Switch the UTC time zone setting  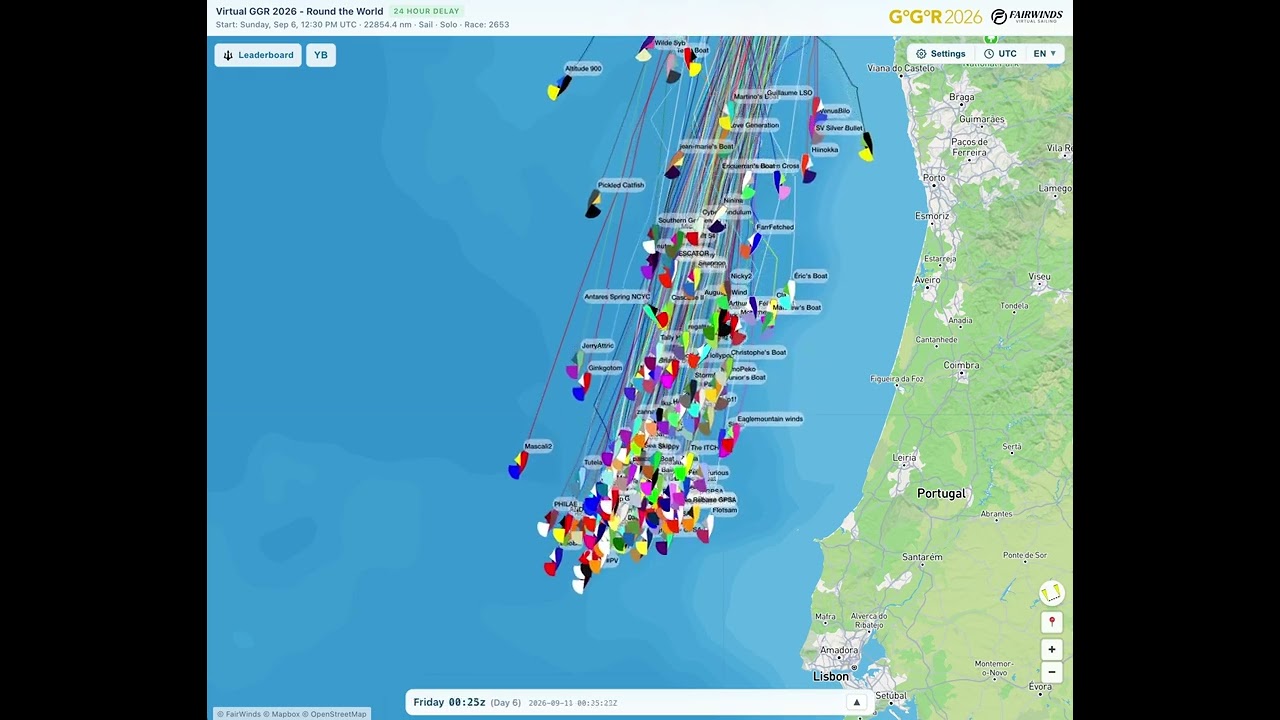click(x=1000, y=54)
